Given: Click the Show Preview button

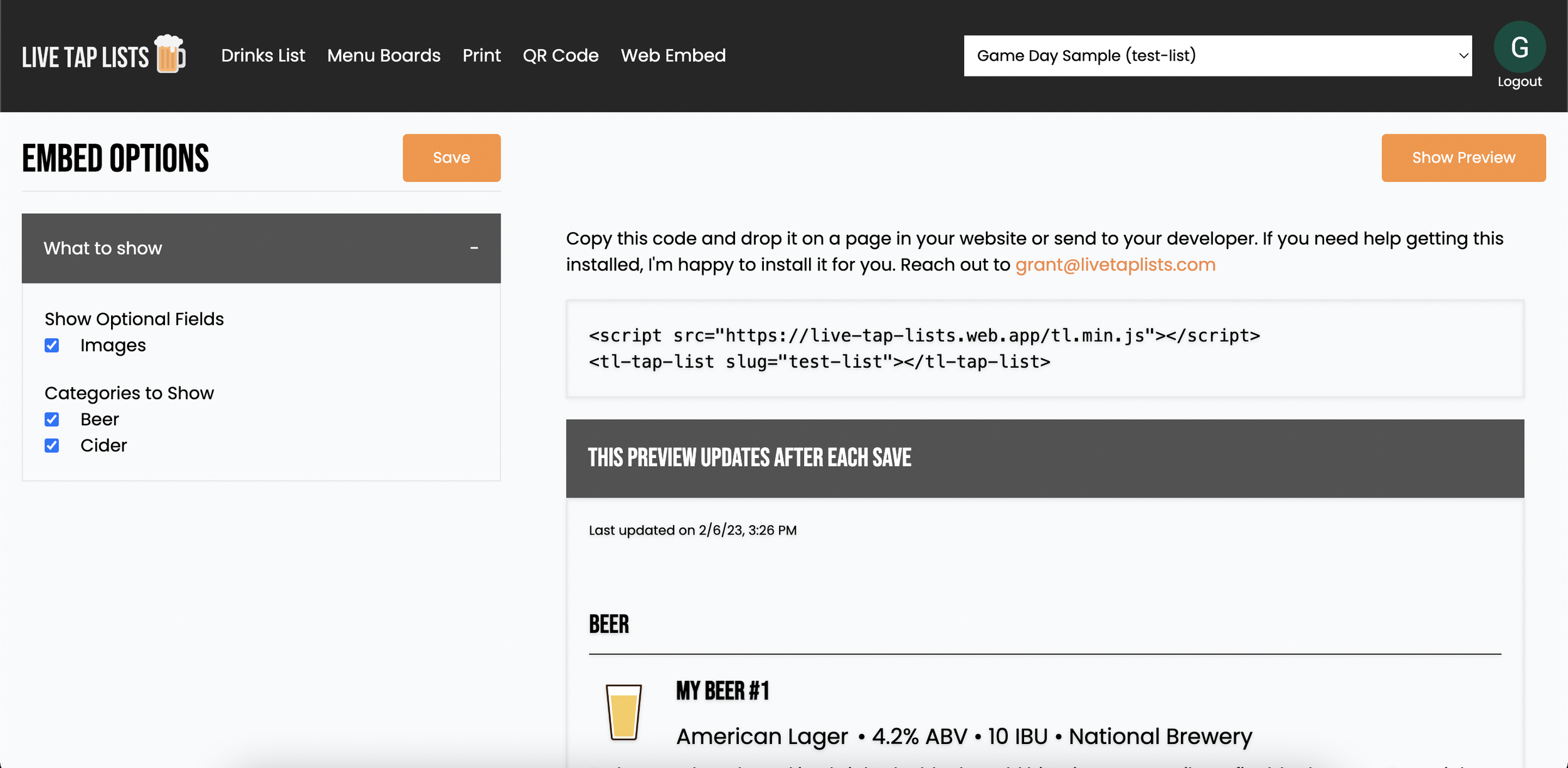Looking at the screenshot, I should [x=1463, y=157].
